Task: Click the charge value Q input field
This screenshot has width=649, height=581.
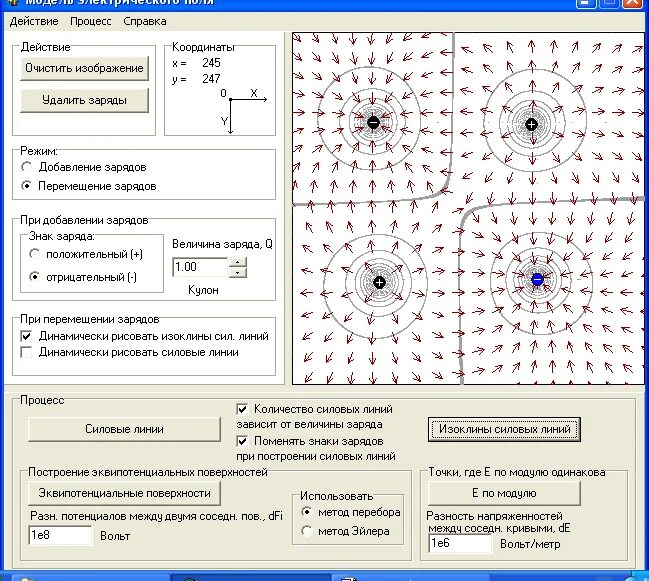Action: tap(200, 267)
